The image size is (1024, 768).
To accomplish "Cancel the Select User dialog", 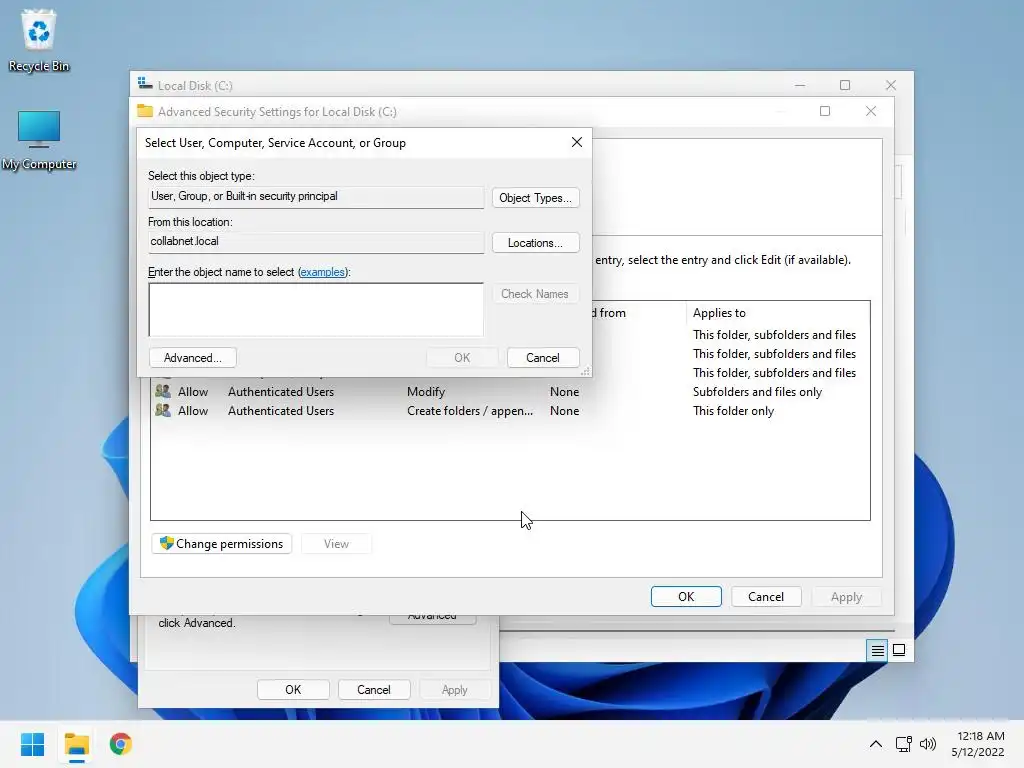I will coord(543,358).
